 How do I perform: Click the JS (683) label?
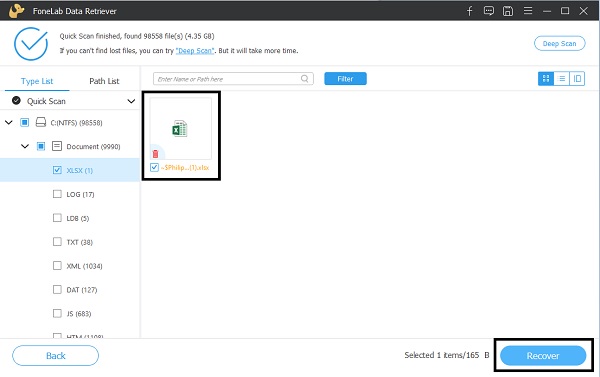pyautogui.click(x=79, y=314)
